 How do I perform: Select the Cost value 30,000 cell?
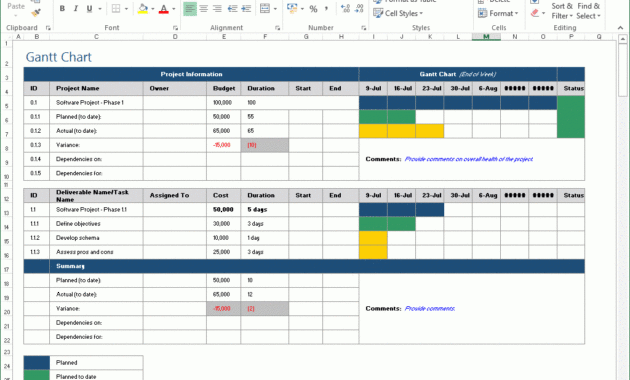click(224, 224)
